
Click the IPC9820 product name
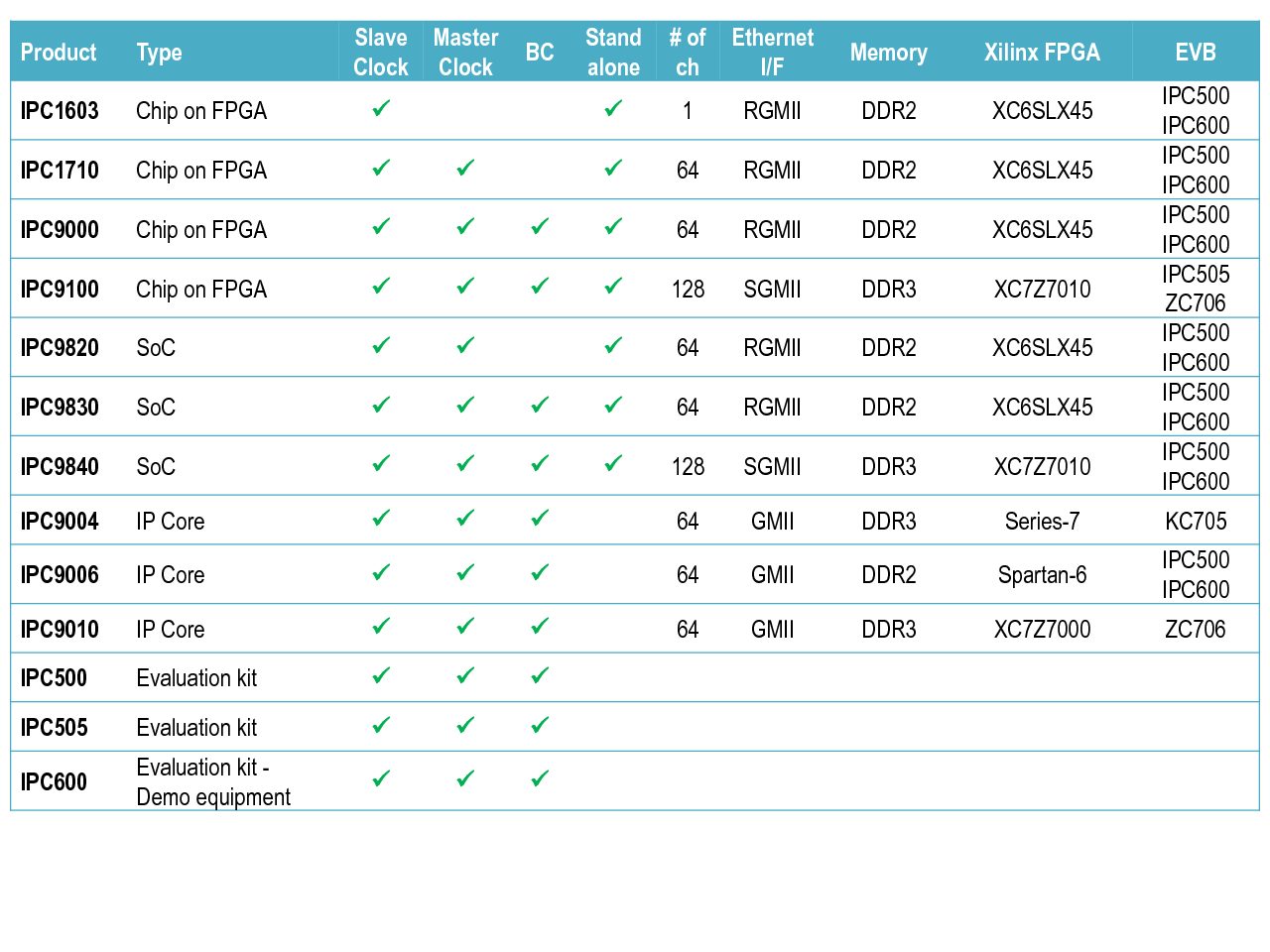[60, 347]
